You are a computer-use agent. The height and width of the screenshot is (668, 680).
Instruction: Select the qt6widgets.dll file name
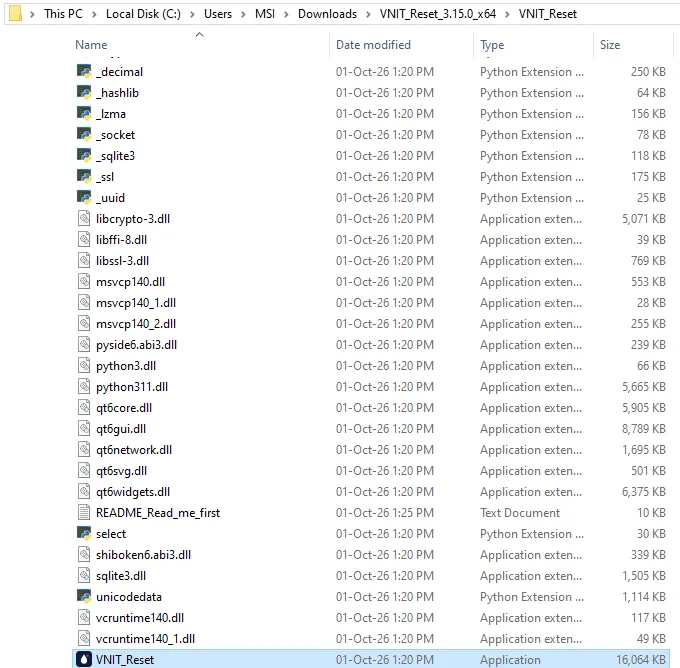coord(133,492)
